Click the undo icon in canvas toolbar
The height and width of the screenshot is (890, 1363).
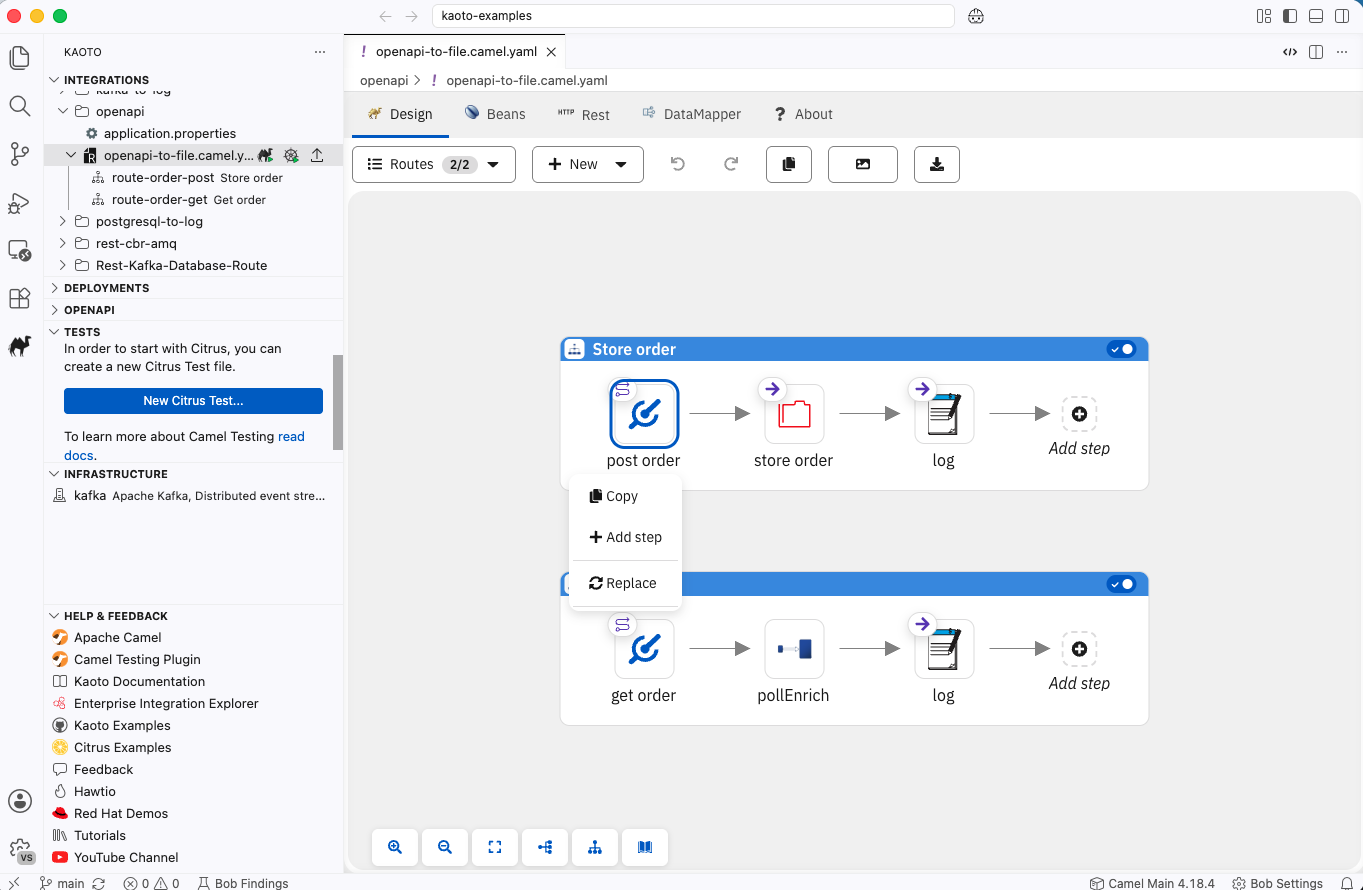point(678,164)
